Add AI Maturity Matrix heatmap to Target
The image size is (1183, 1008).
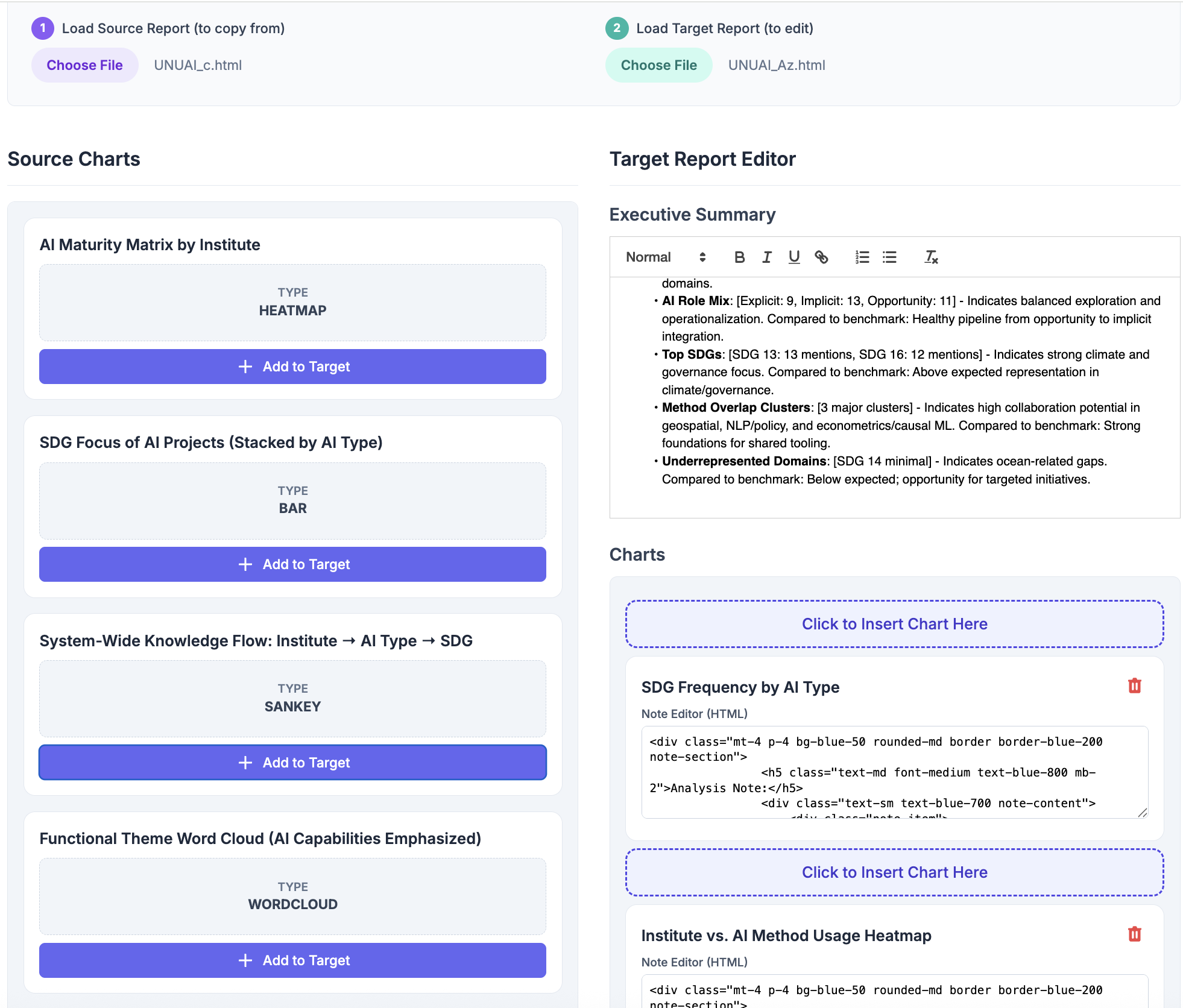[292, 366]
